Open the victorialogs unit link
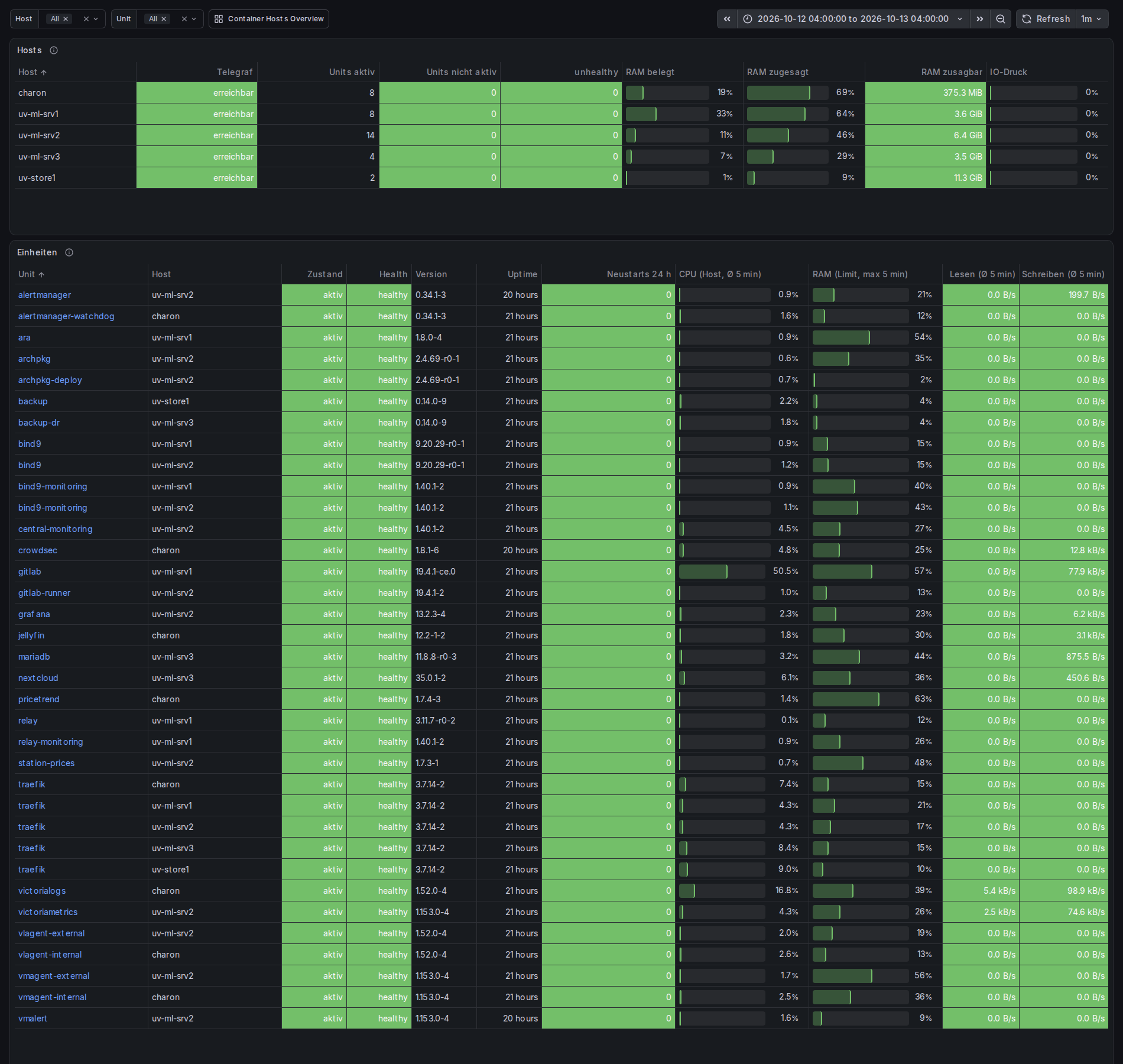 click(42, 891)
